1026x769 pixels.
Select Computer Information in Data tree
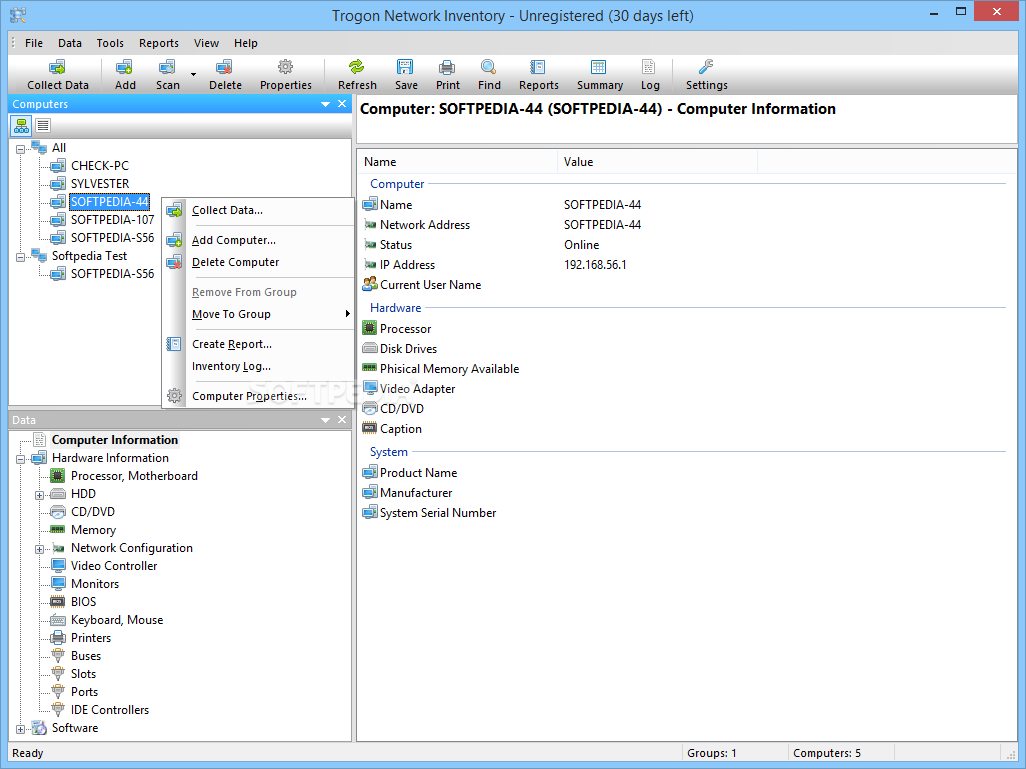pyautogui.click(x=115, y=440)
